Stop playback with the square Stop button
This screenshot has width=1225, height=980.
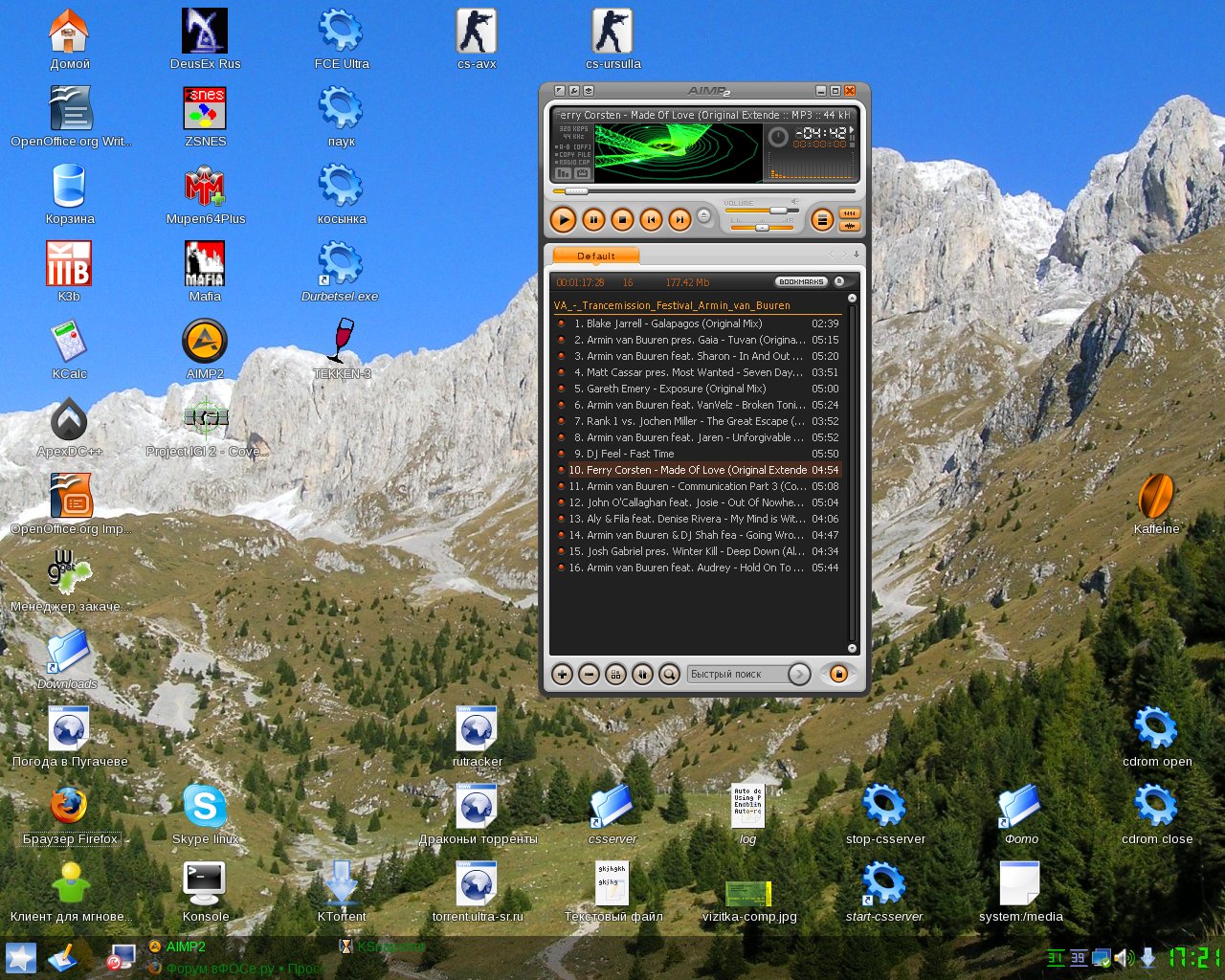click(622, 220)
